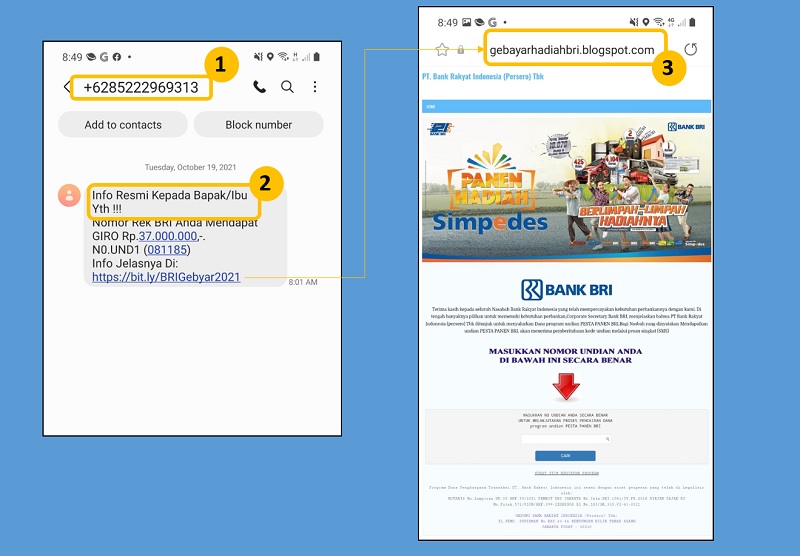
Task: Tap the message text Info Resmi Kepada Bapak/Ibu
Action: click(x=169, y=195)
